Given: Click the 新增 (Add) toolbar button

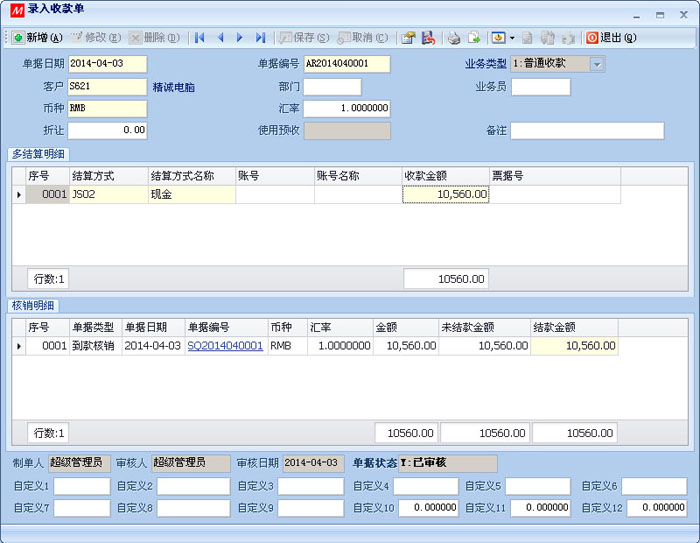Looking at the screenshot, I should click(38, 38).
